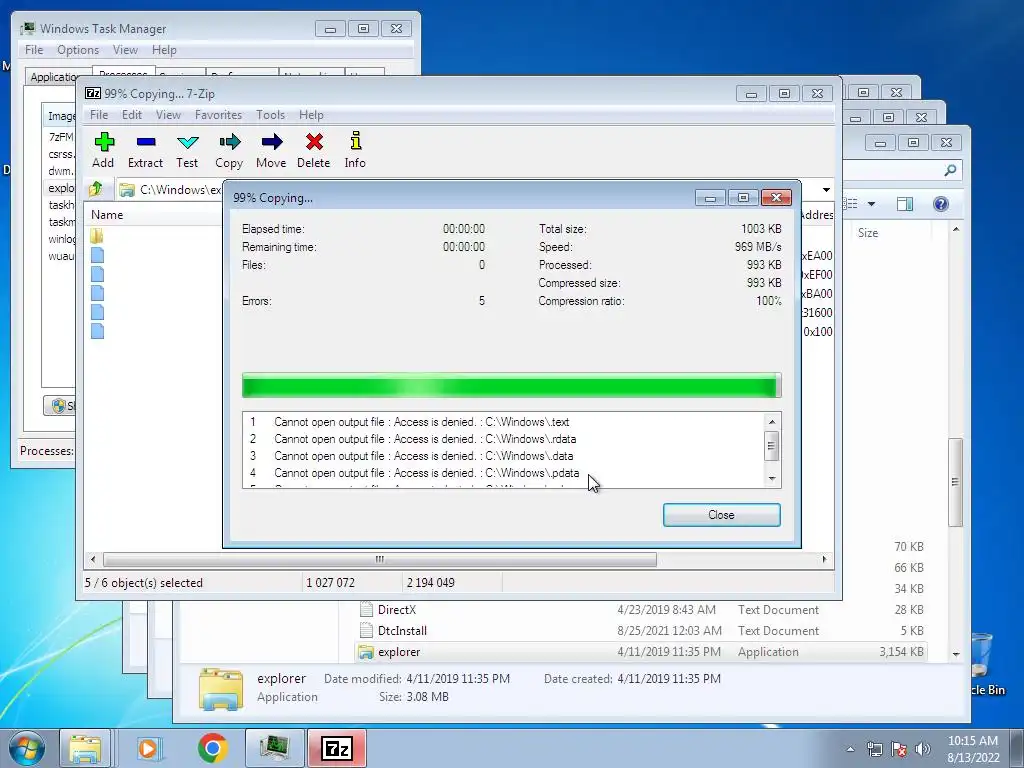Viewport: 1024px width, 768px height.
Task: Click the 7-Zip horizontal scrollbar thumb
Action: click(379, 559)
